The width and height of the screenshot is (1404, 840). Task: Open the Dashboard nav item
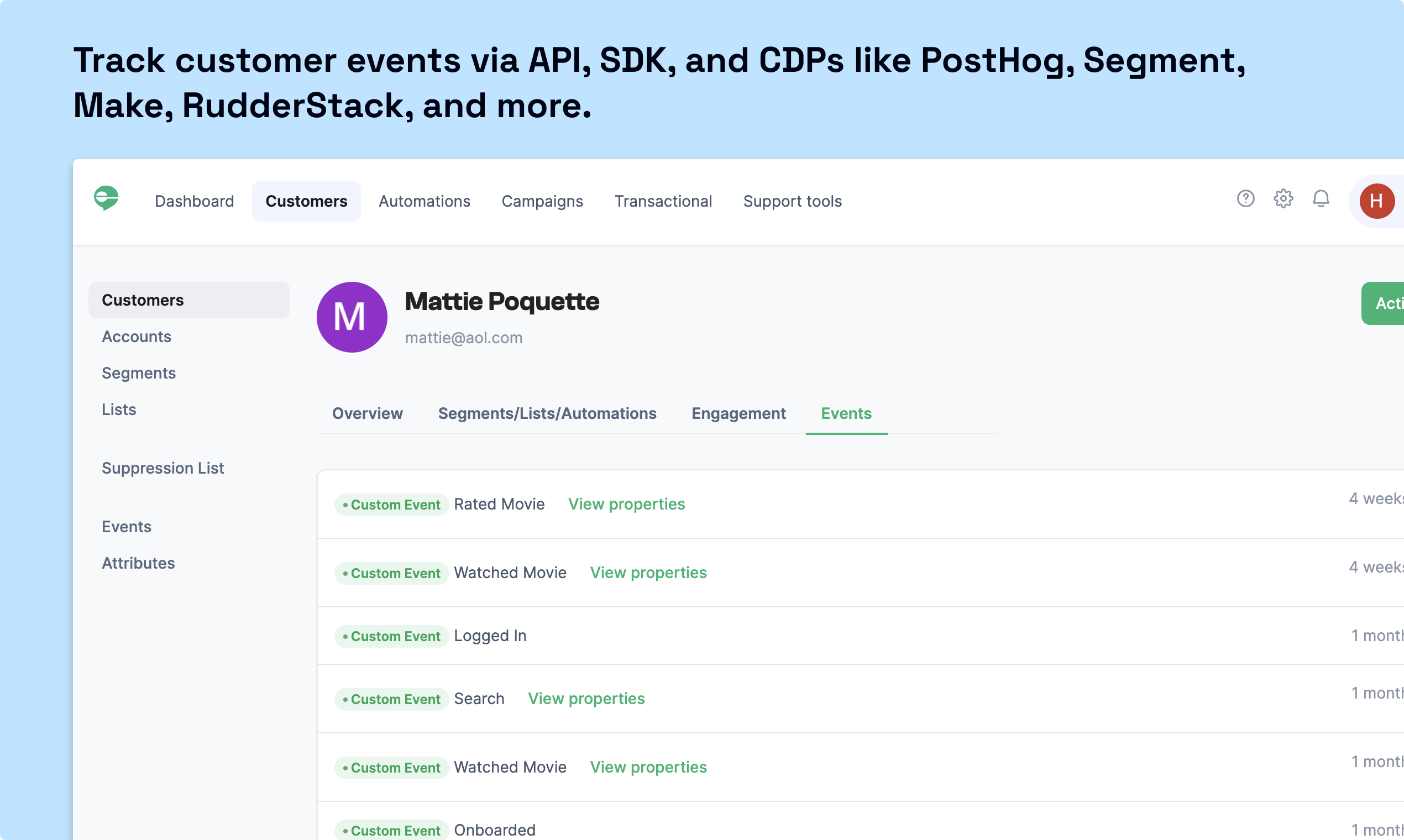pos(194,201)
